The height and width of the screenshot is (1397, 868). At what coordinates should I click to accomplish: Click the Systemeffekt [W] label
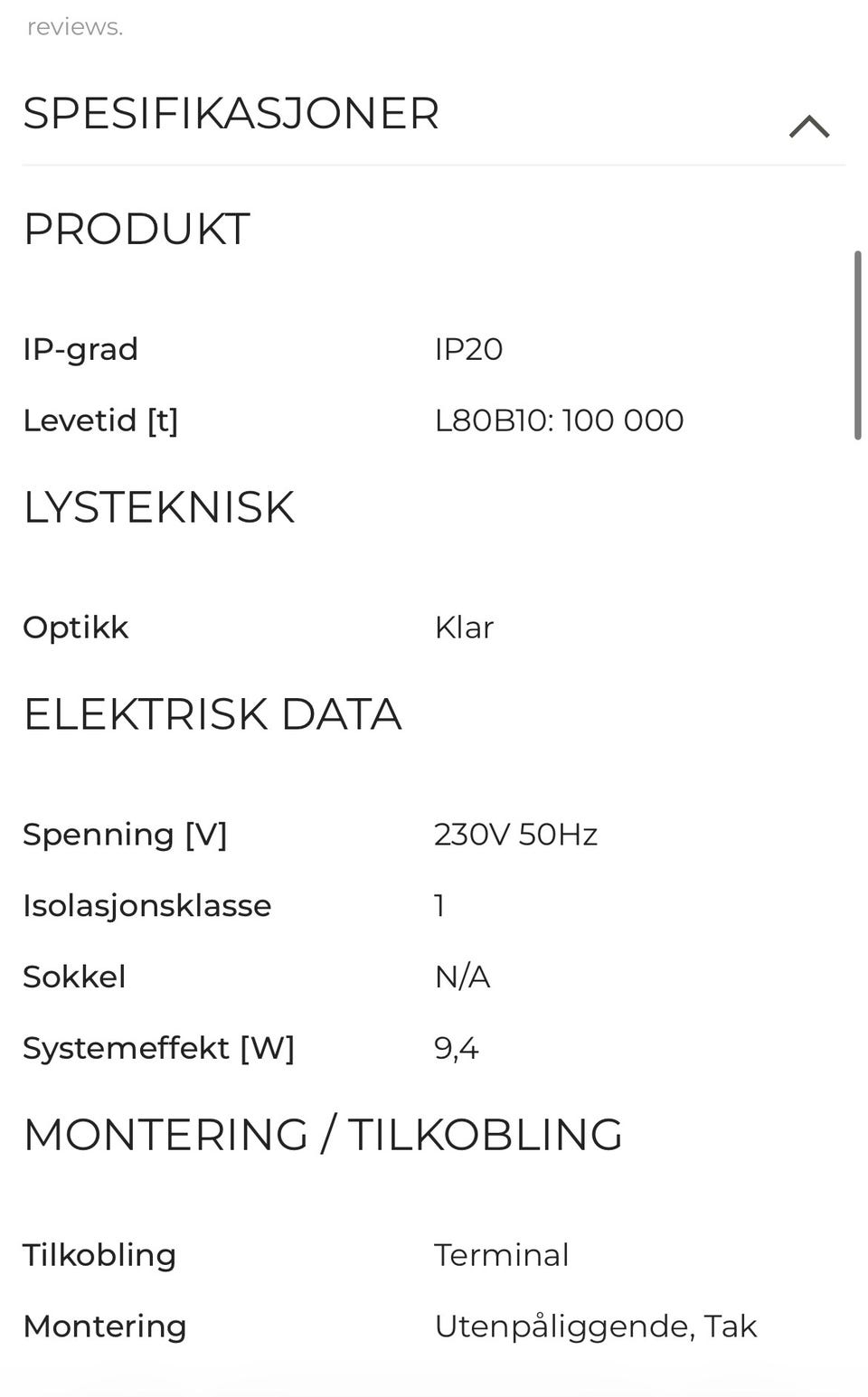pyautogui.click(x=159, y=1049)
